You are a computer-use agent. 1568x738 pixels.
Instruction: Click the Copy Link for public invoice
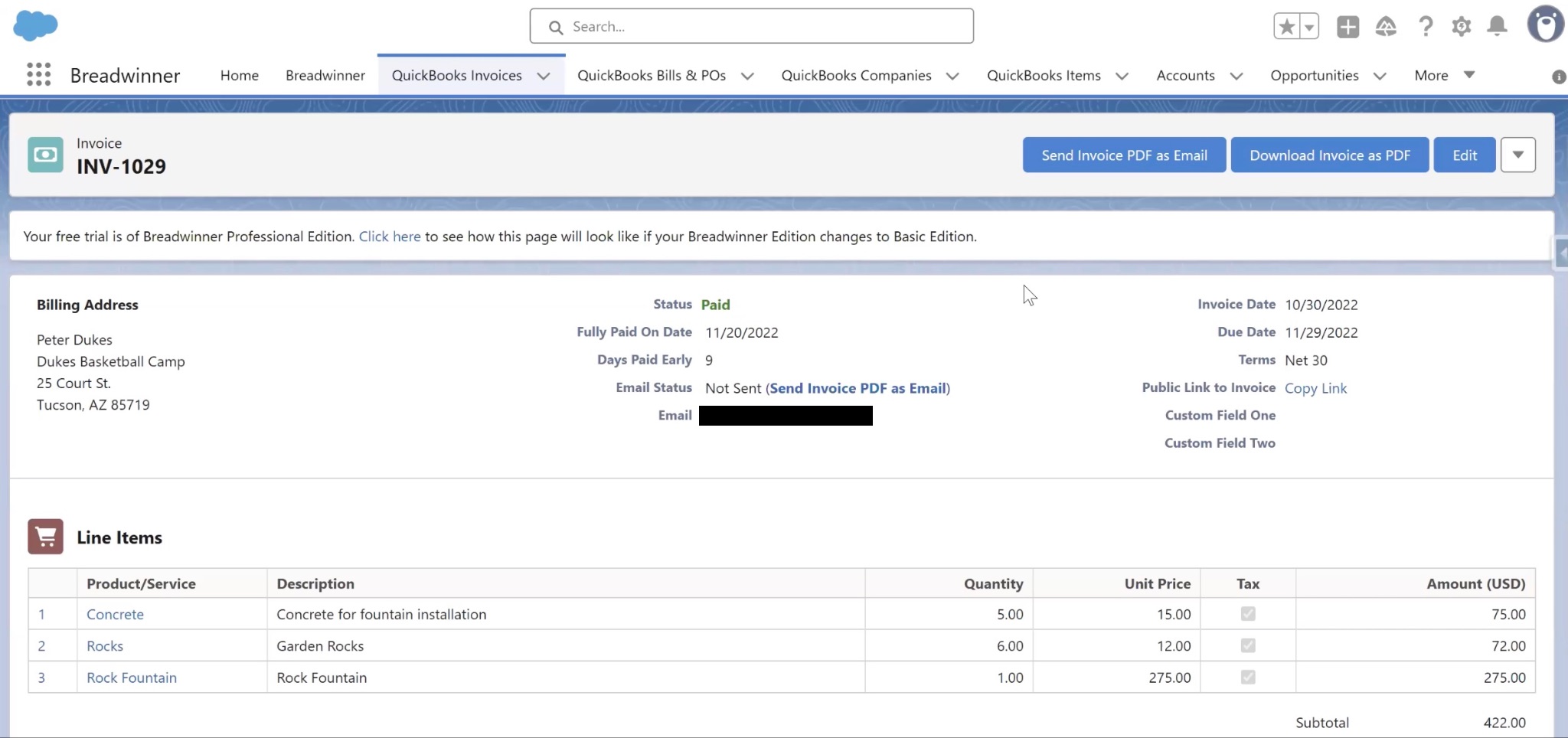pyautogui.click(x=1316, y=388)
